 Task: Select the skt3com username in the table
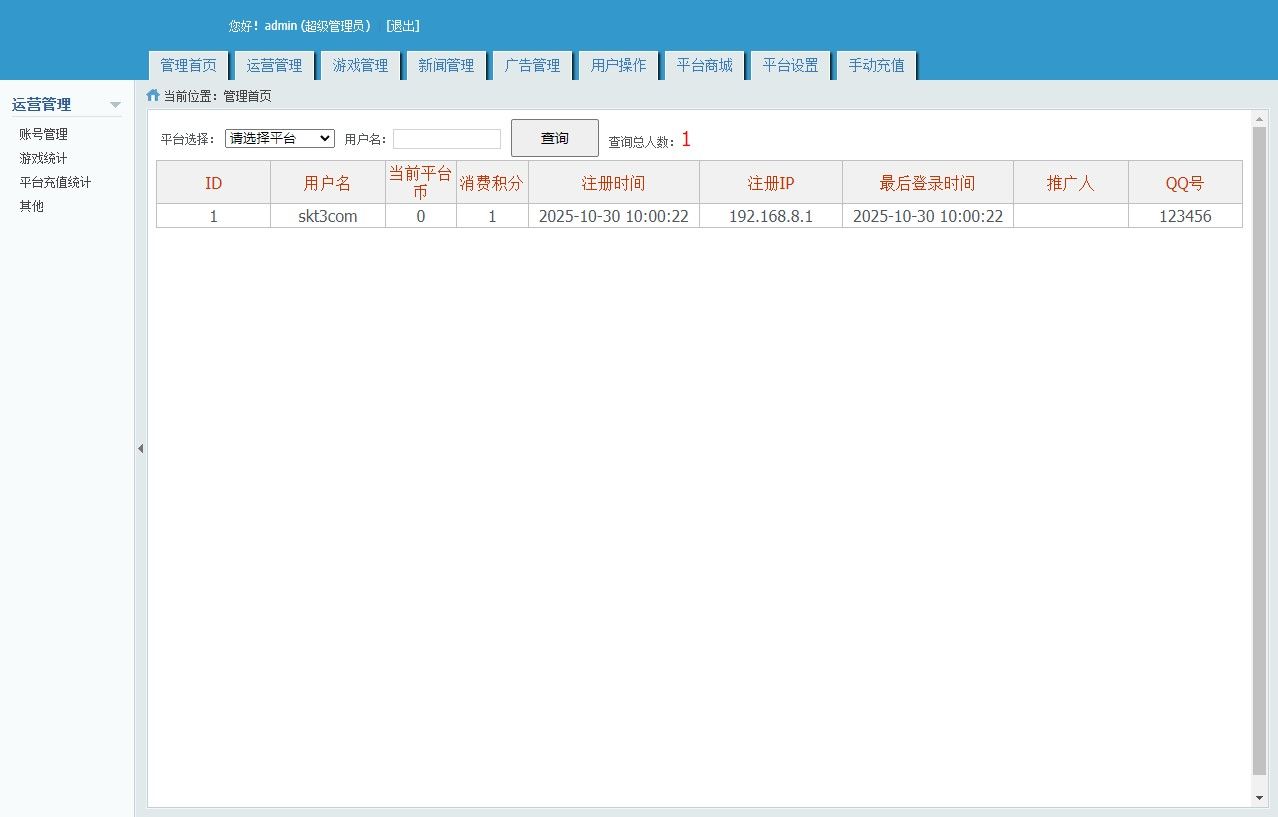point(327,215)
